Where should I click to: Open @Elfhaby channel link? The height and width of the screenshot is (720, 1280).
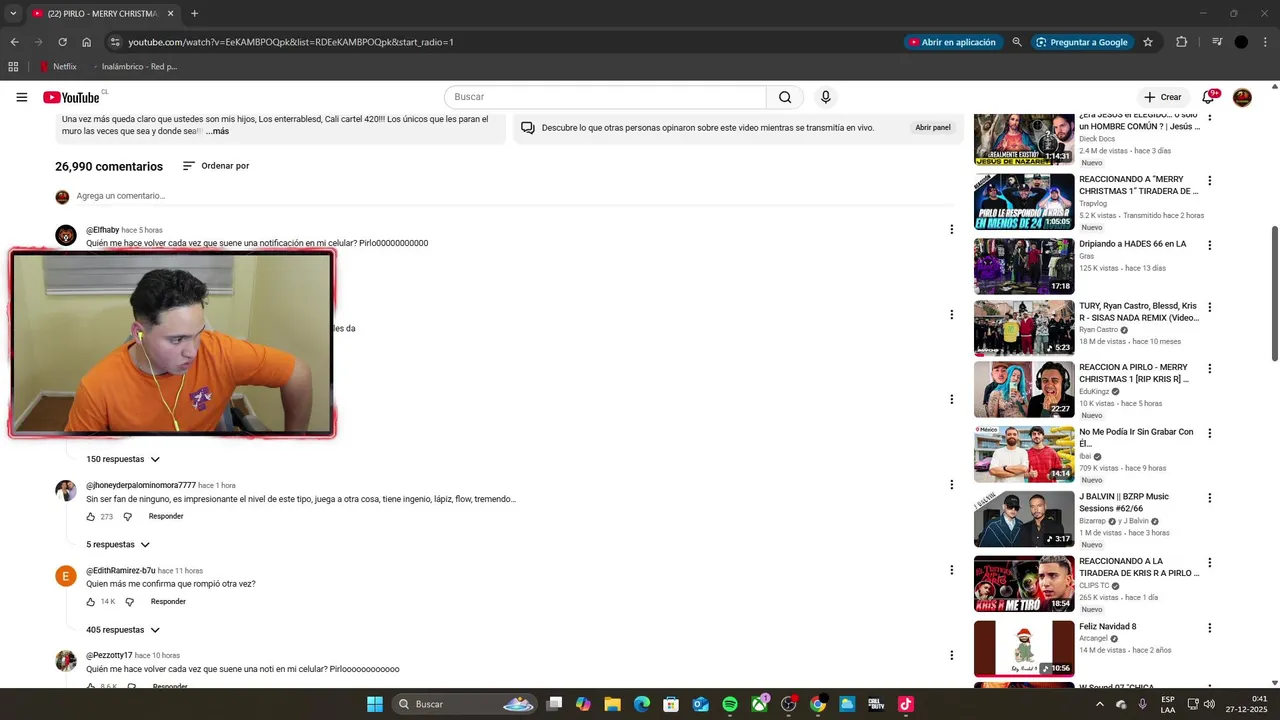(x=102, y=230)
